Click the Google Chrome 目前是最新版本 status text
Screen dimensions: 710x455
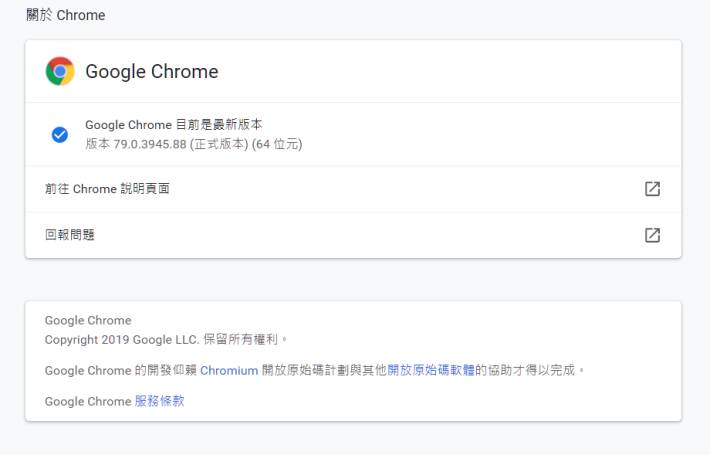pos(174,125)
